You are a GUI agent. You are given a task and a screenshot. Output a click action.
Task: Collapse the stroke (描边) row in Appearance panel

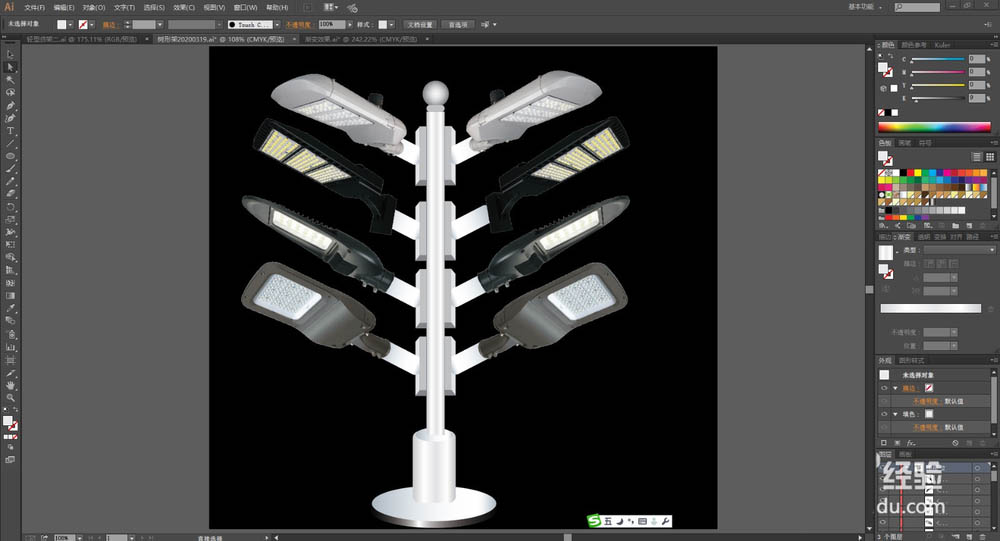click(894, 387)
